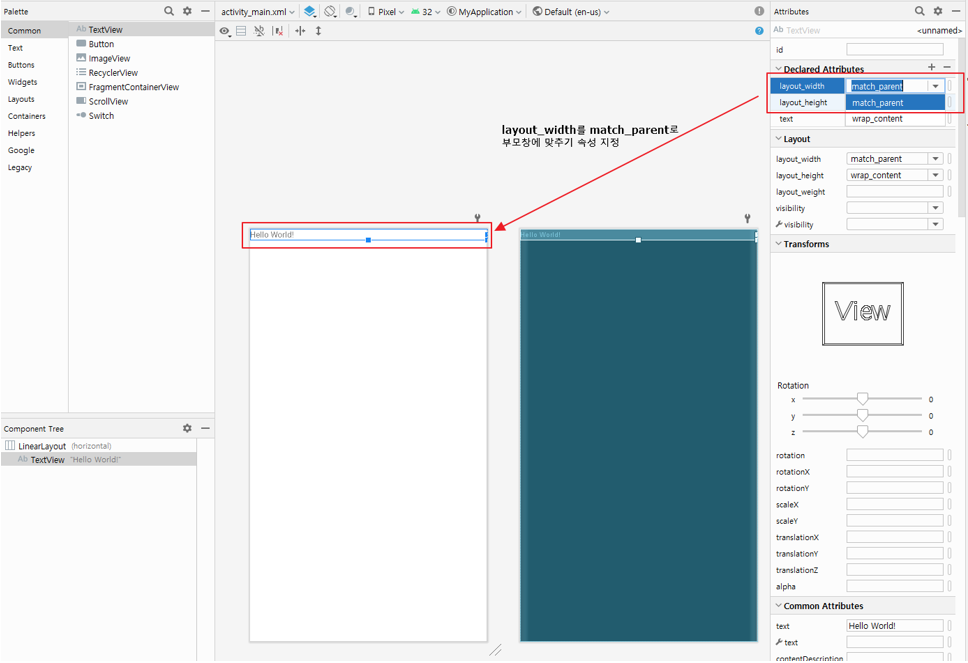
Task: Open the API 32 version dropdown
Action: [x=426, y=12]
